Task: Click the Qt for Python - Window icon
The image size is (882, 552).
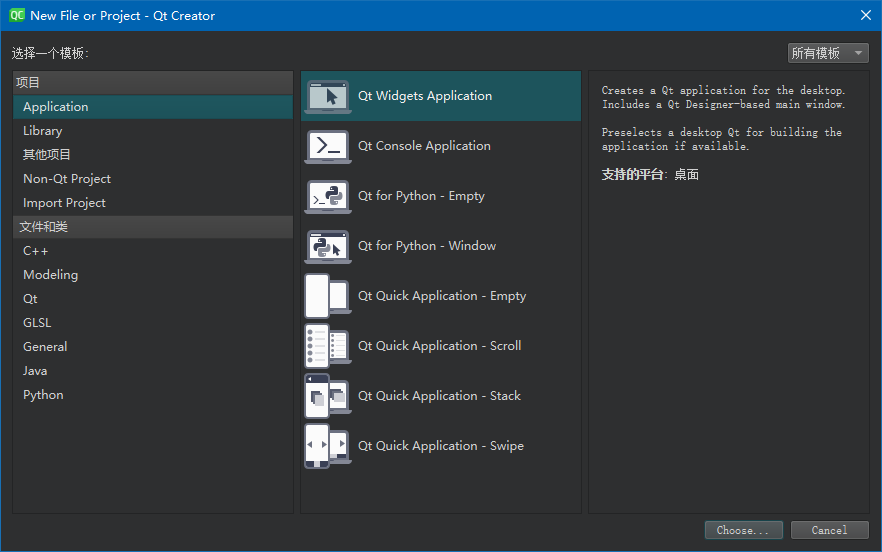Action: click(x=328, y=246)
